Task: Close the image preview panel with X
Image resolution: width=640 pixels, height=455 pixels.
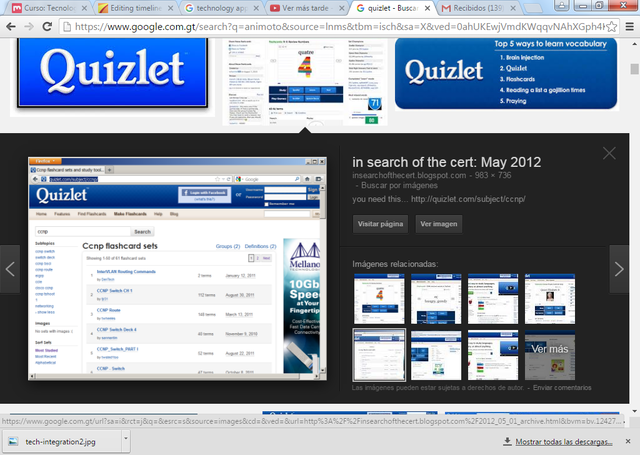Action: click(609, 153)
